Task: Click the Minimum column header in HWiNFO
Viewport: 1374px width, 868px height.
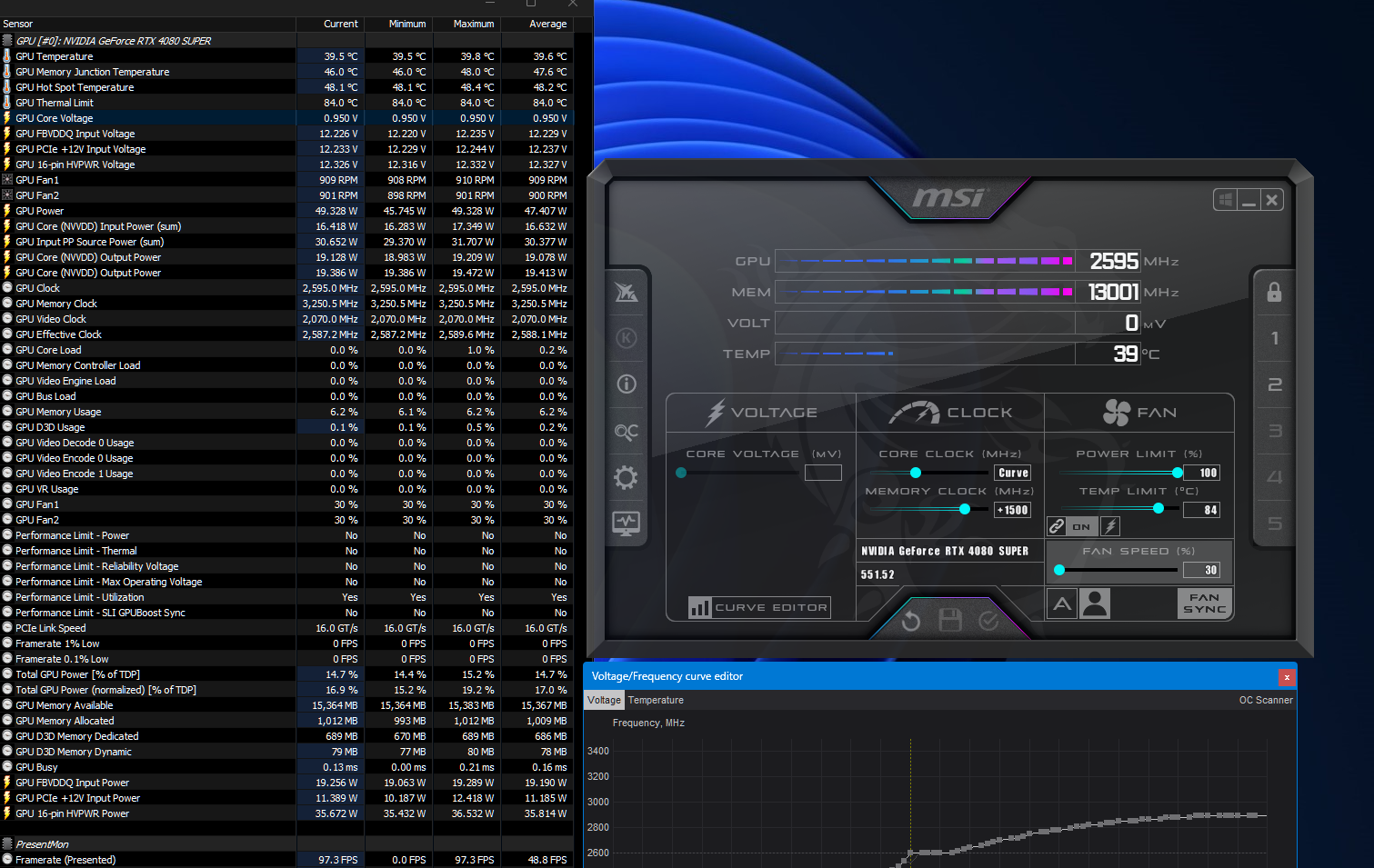Action: (x=398, y=24)
